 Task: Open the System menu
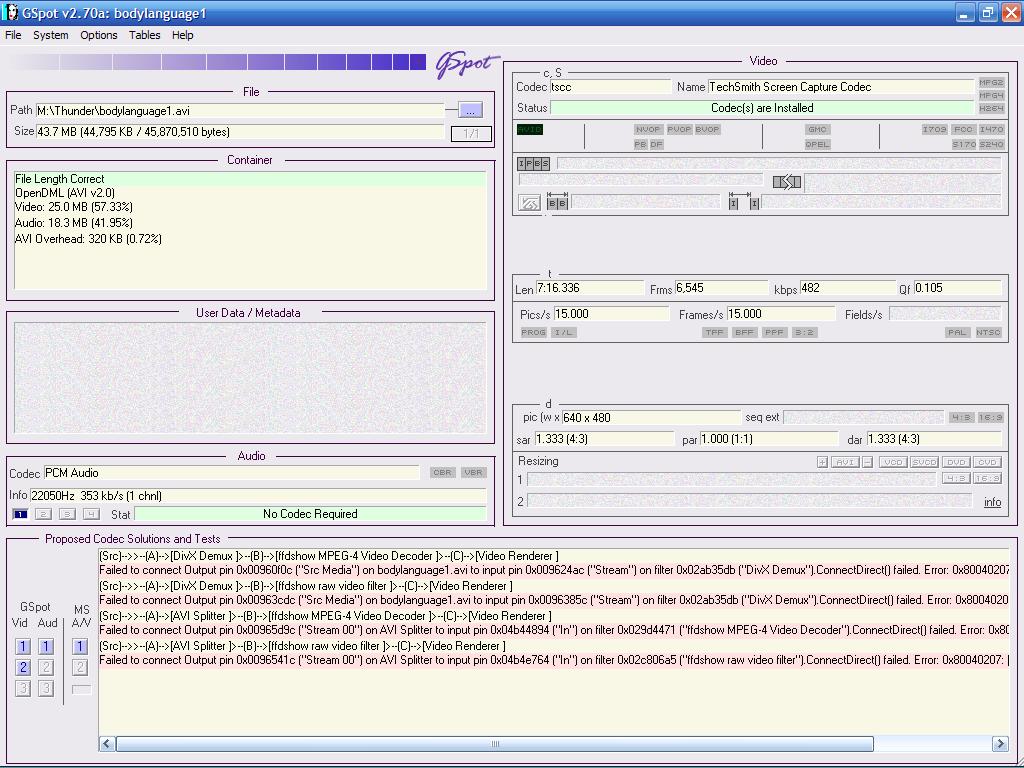(51, 35)
